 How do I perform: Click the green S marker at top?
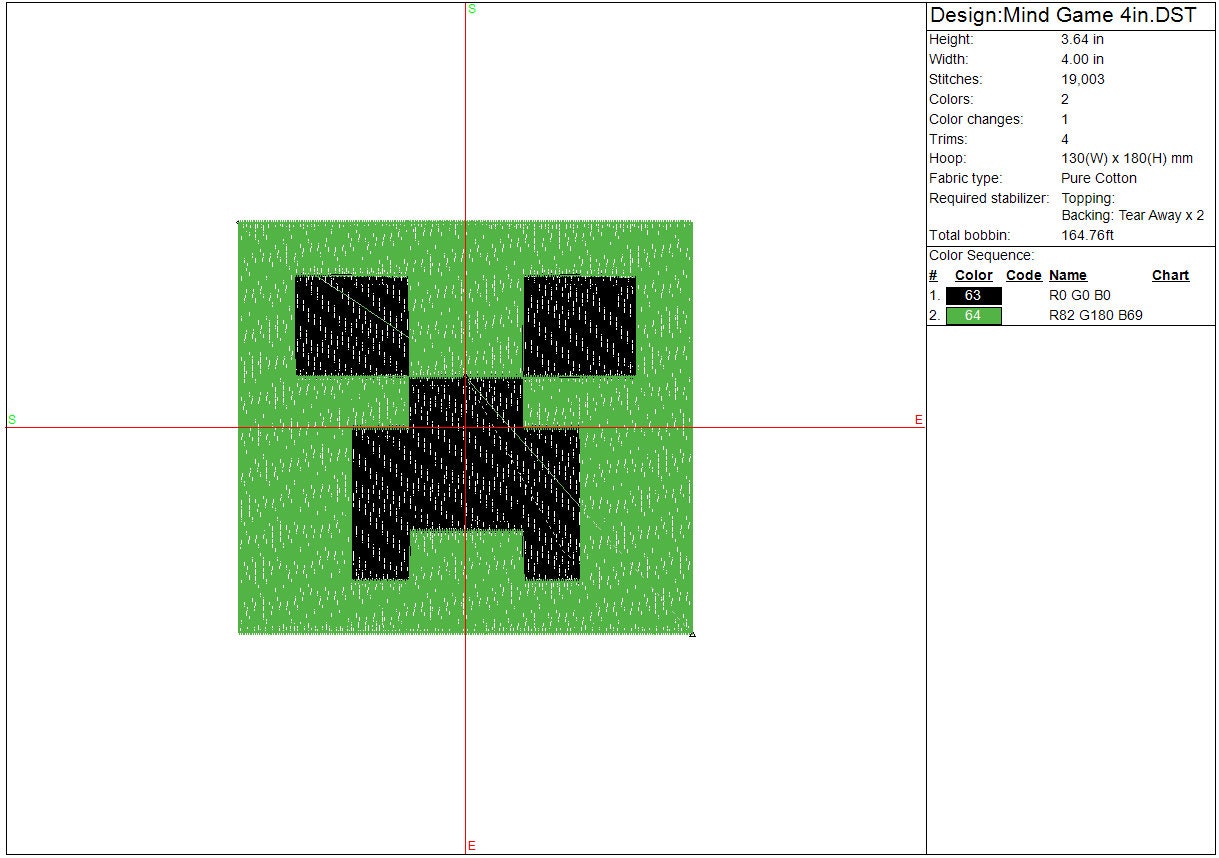(x=472, y=9)
